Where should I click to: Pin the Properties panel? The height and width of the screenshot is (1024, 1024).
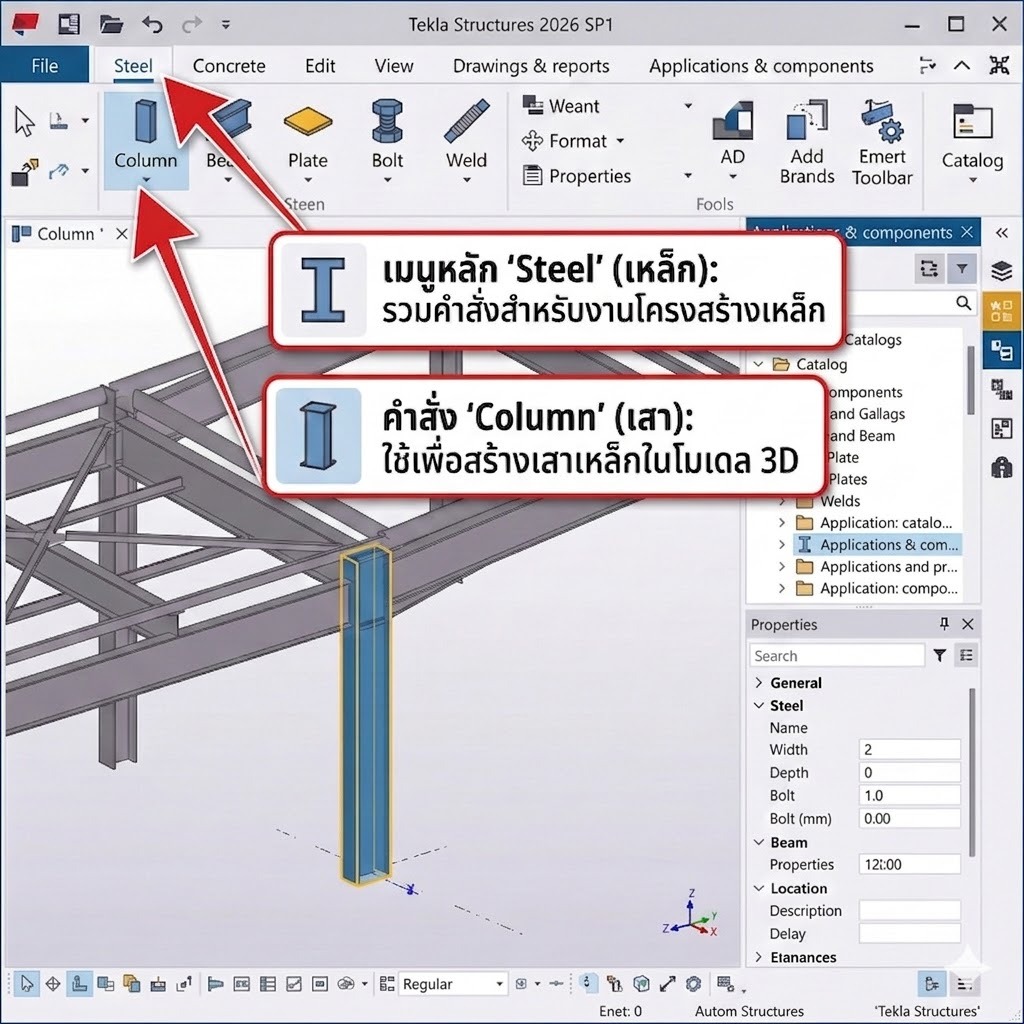944,624
